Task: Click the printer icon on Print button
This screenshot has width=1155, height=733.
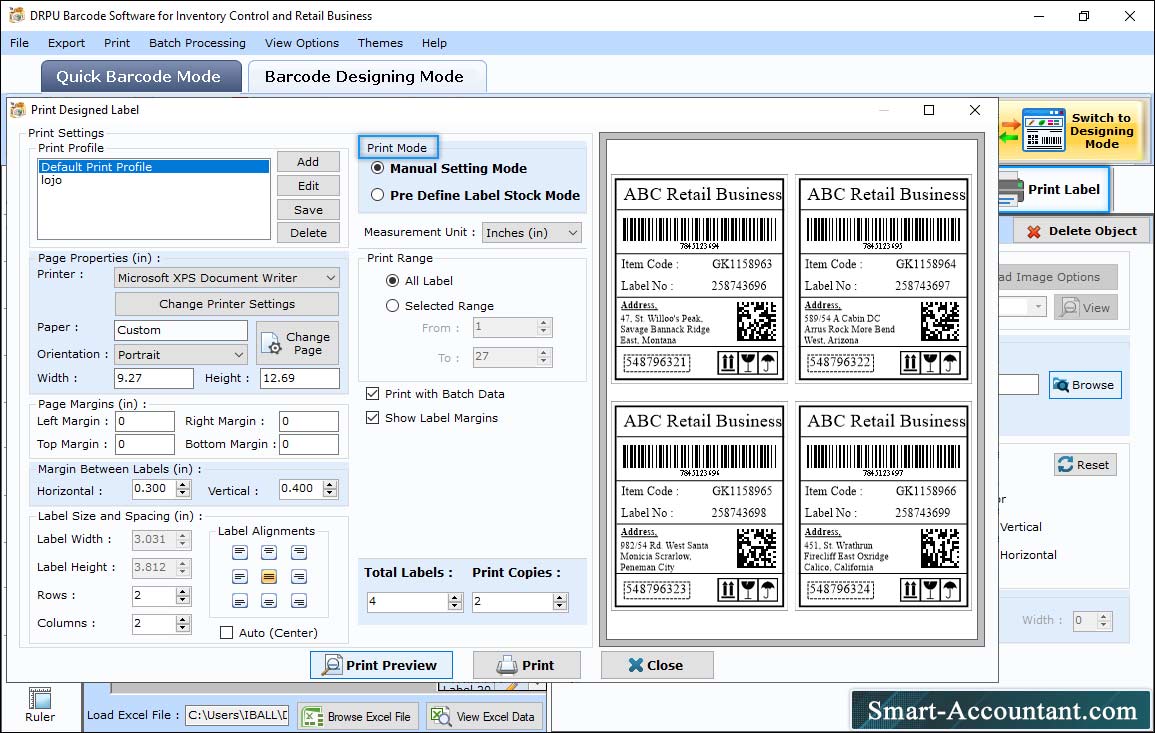Action: [x=507, y=665]
